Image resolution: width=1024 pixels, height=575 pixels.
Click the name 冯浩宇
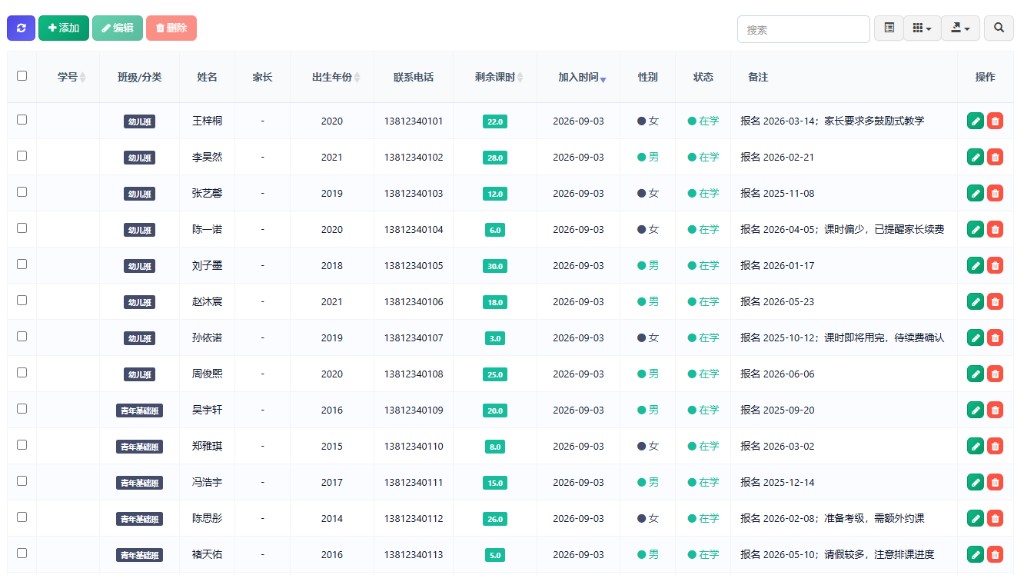coord(207,482)
